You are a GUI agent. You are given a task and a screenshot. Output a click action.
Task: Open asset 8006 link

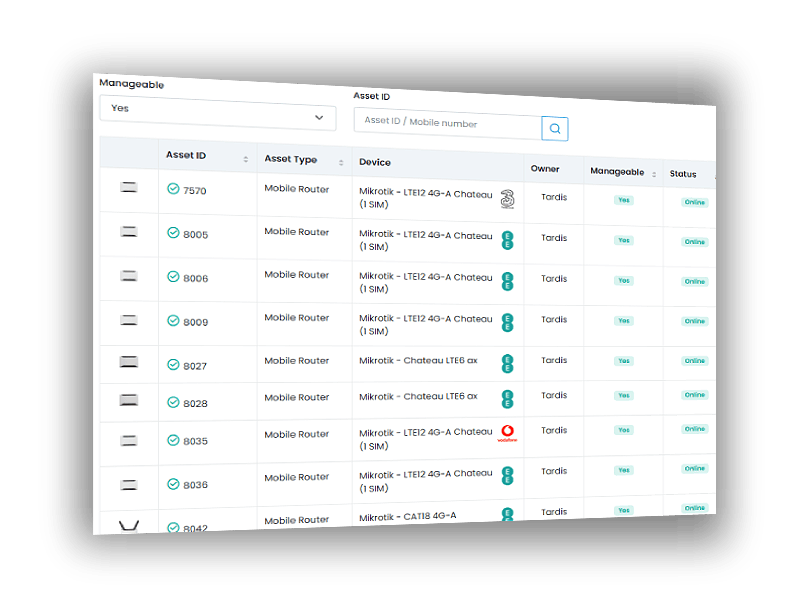tap(195, 278)
